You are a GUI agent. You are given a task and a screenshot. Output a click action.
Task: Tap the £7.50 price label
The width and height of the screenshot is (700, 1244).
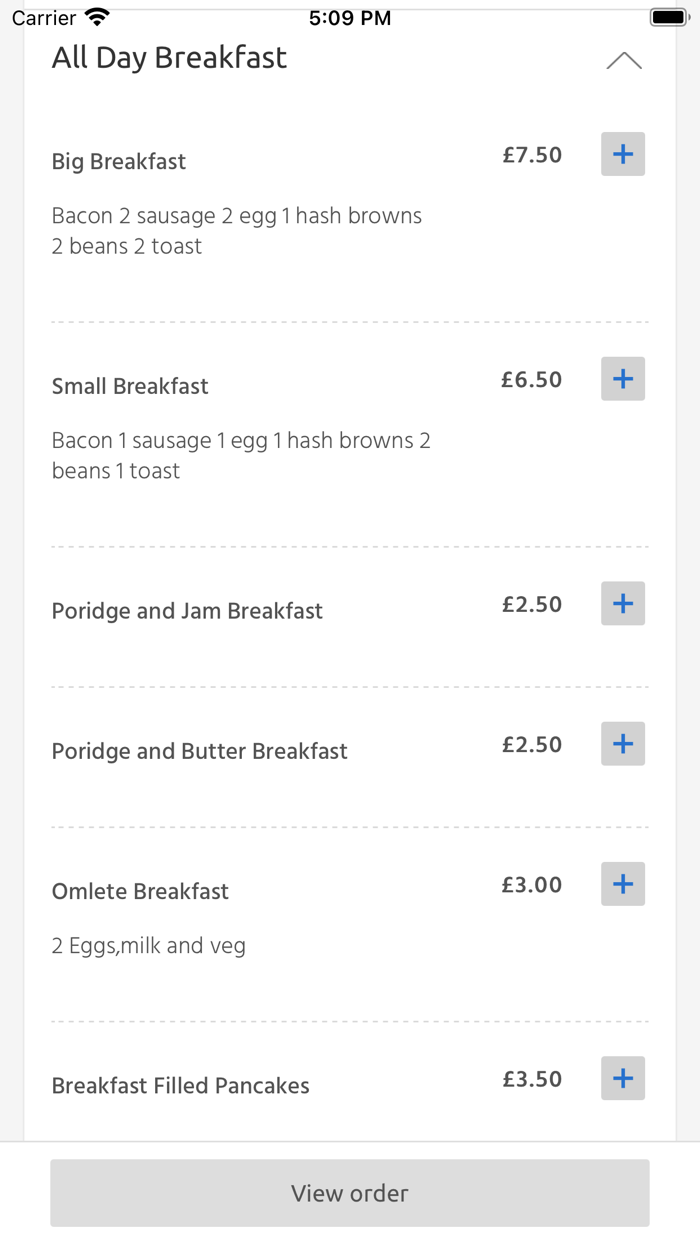pyautogui.click(x=532, y=155)
